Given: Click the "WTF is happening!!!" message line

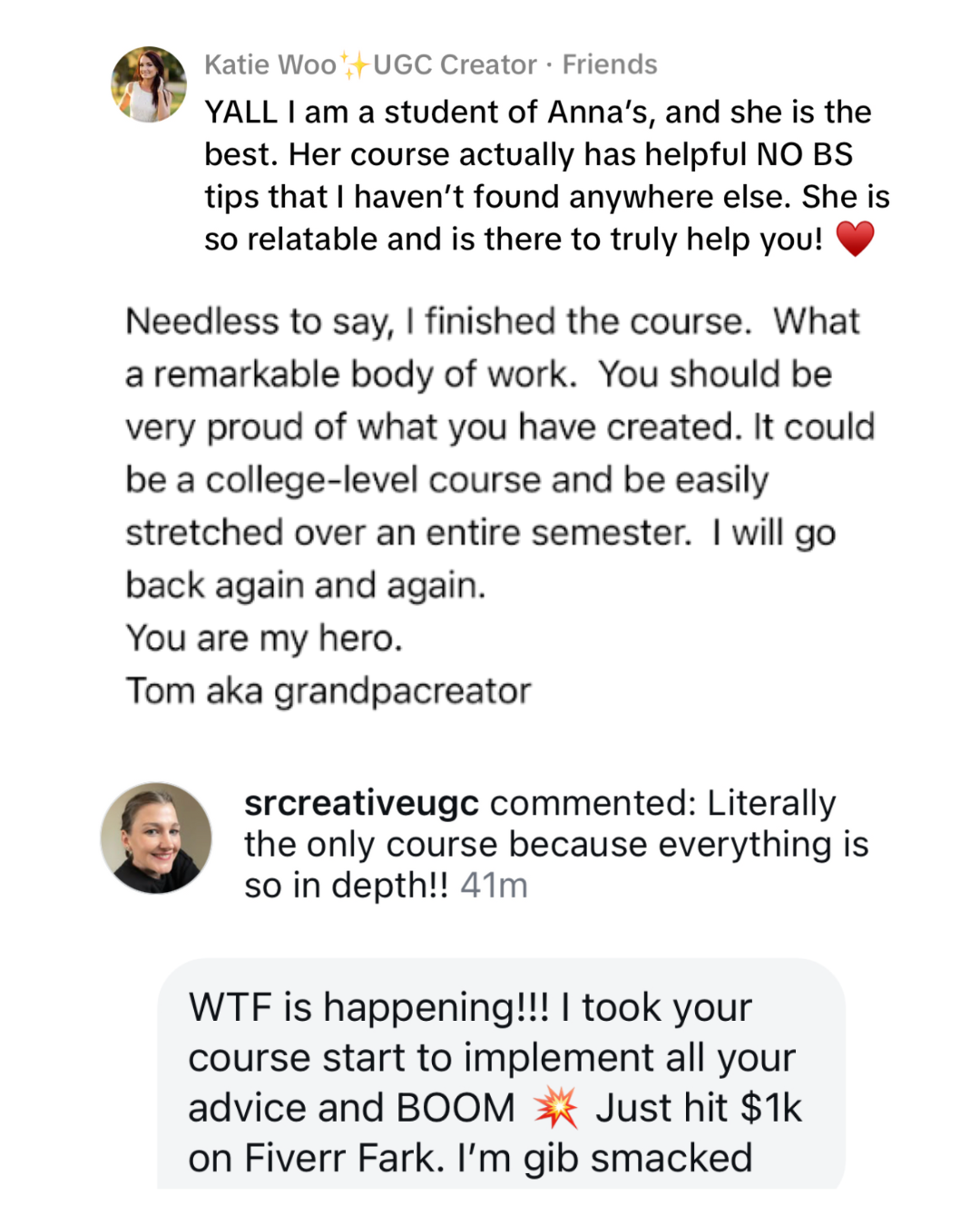Looking at the screenshot, I should [x=367, y=1008].
